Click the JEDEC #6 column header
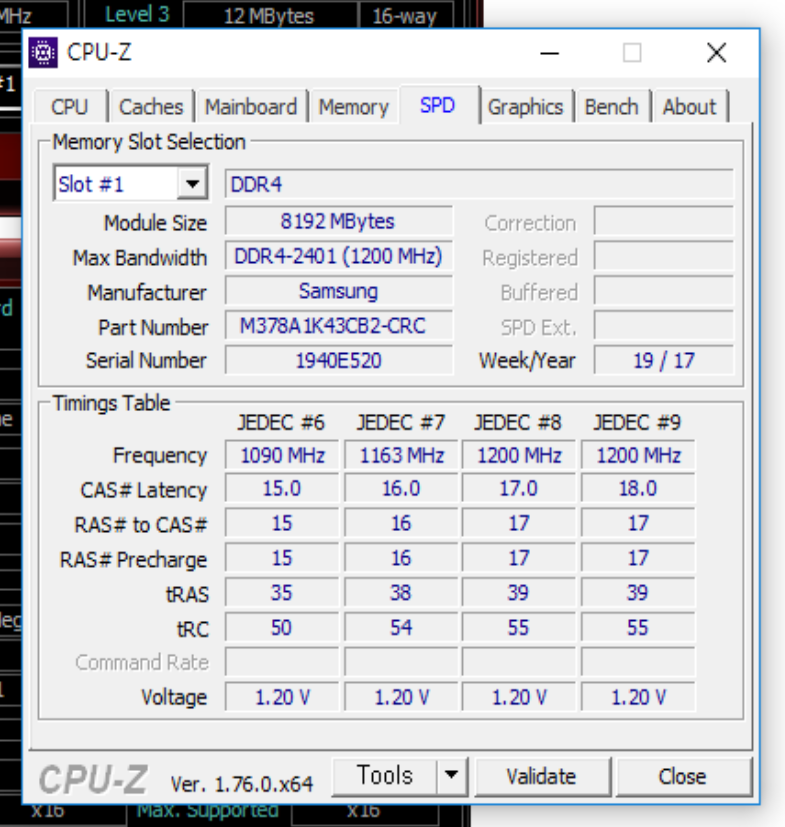The width and height of the screenshot is (785, 827). point(281,423)
